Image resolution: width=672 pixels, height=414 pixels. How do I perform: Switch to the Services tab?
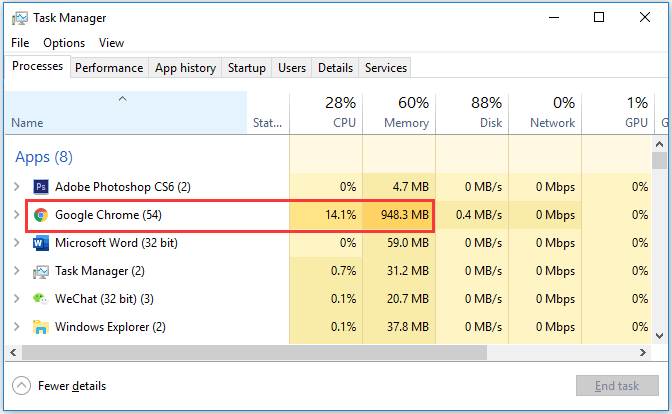tap(386, 68)
